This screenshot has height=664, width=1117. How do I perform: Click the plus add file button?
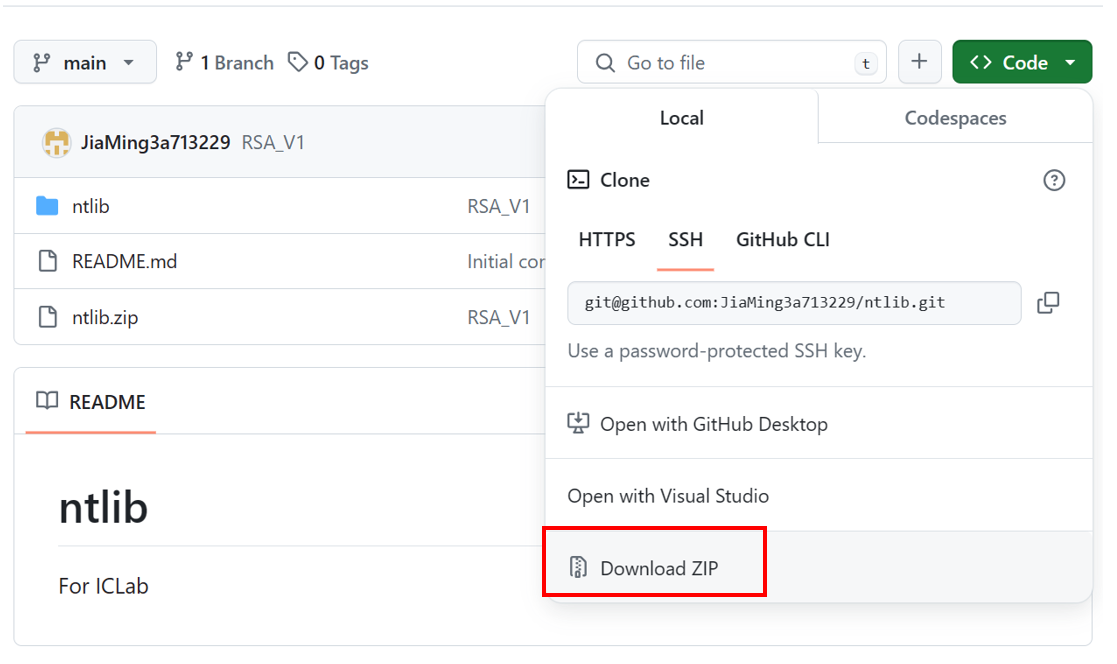(x=920, y=62)
